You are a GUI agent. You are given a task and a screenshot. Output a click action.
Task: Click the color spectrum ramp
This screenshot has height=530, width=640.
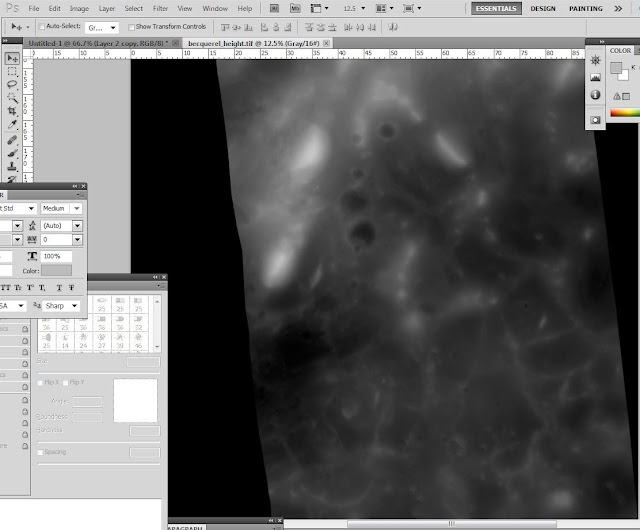tap(625, 113)
